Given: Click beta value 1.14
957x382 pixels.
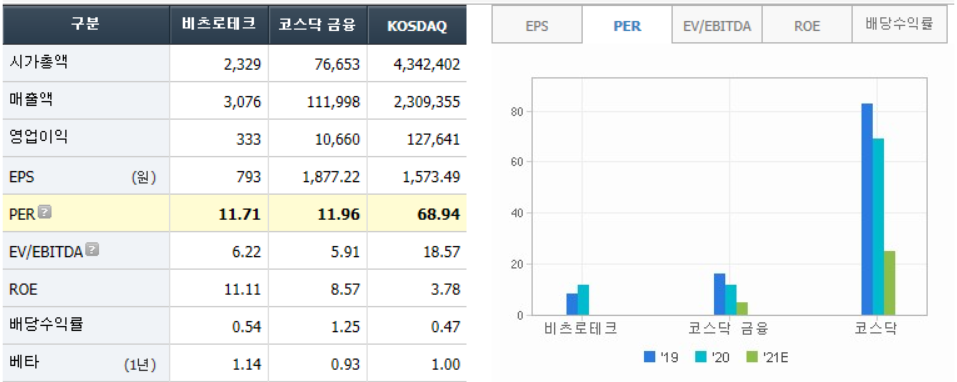Looking at the screenshot, I should [x=248, y=365].
